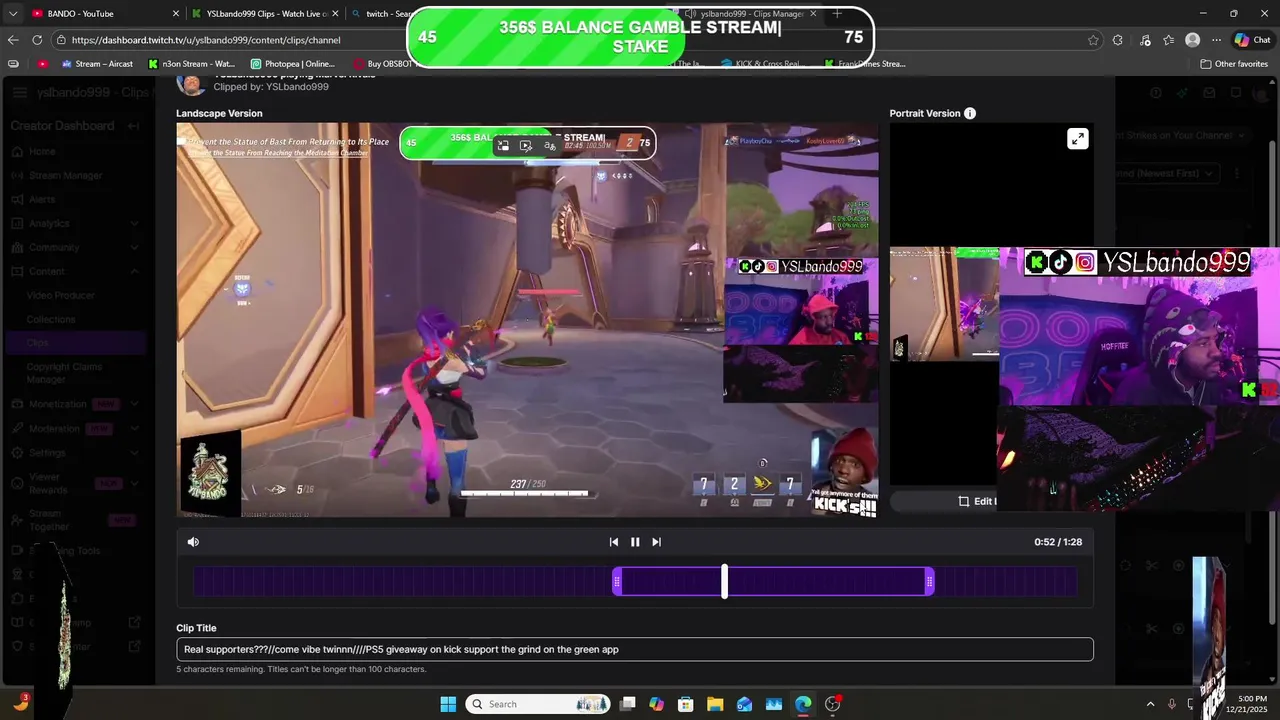Mute the clip with the volume icon
The image size is (1280, 720).
pos(193,542)
